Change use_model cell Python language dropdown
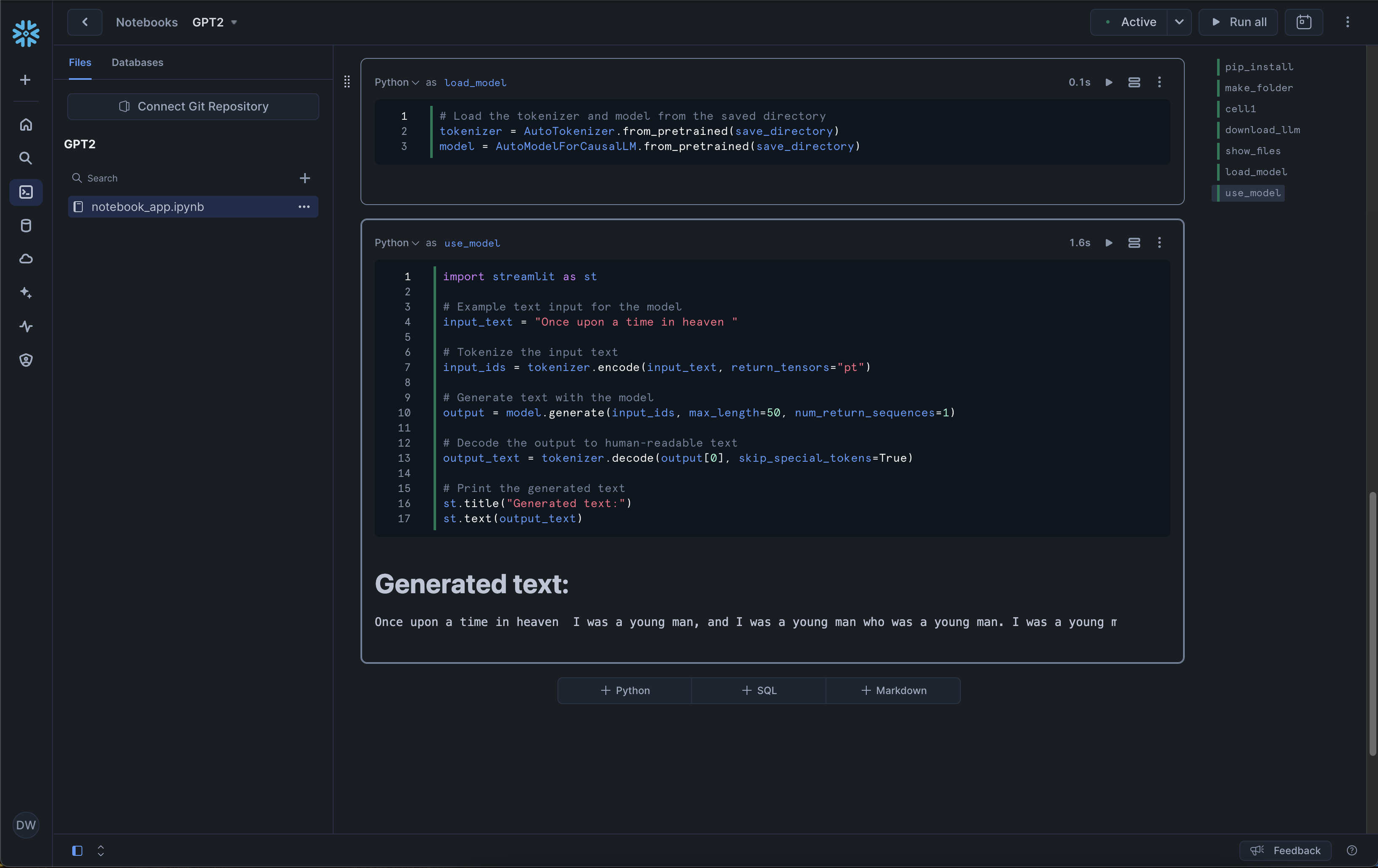The height and width of the screenshot is (868, 1378). 397,242
